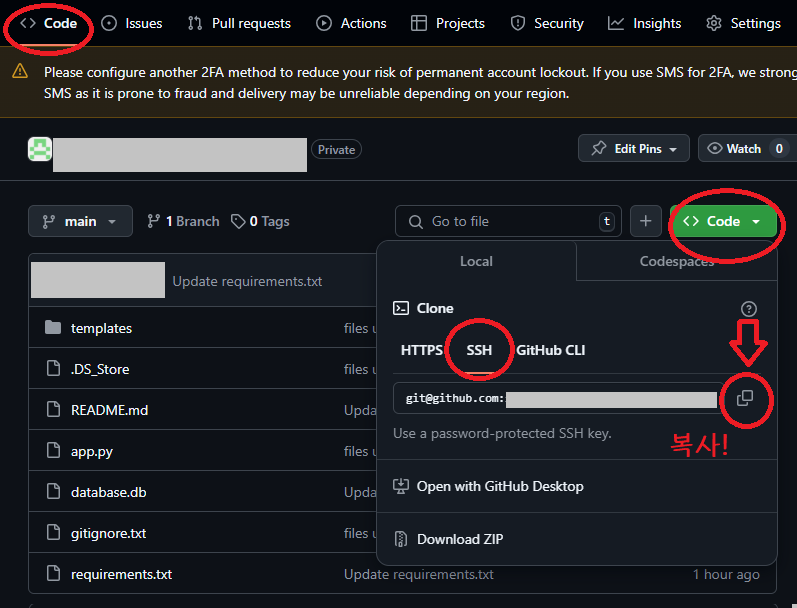View the 0 Tags link
The image size is (797, 608).
260,221
